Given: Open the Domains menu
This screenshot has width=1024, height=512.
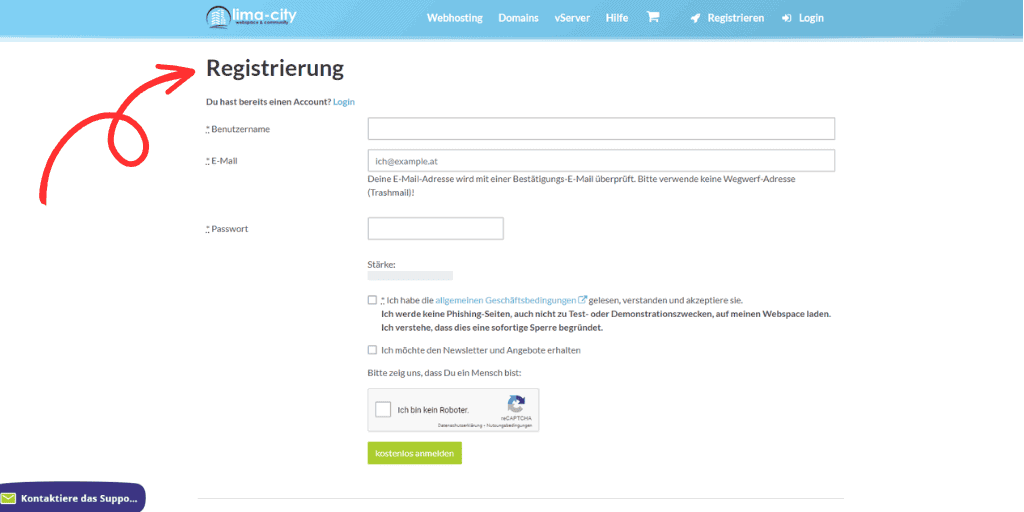Looking at the screenshot, I should pos(518,18).
